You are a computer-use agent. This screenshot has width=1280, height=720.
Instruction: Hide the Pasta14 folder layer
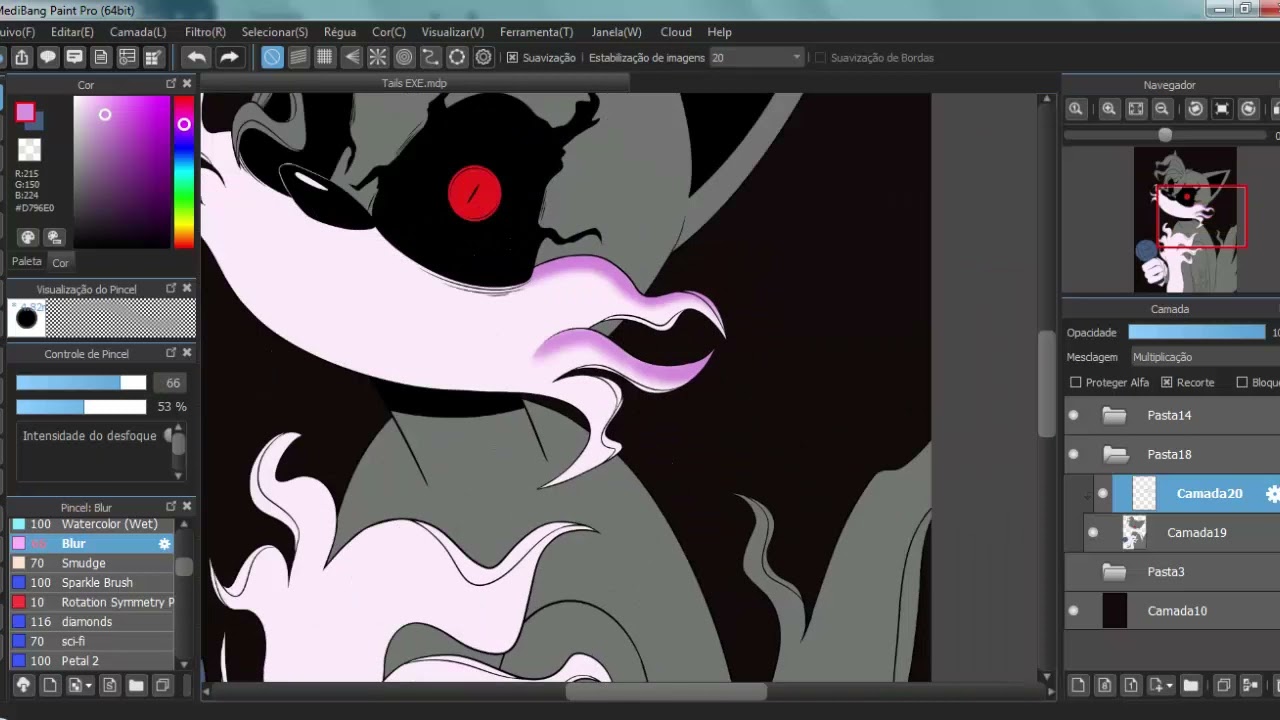(x=1074, y=415)
